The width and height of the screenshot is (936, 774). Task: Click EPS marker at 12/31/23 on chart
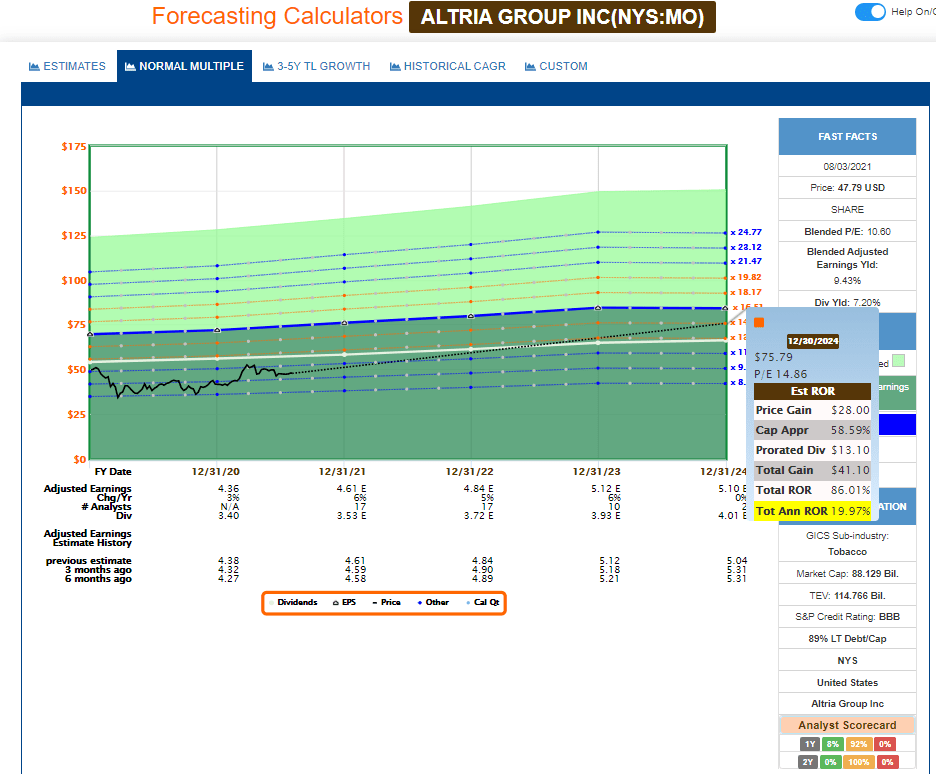(x=598, y=308)
